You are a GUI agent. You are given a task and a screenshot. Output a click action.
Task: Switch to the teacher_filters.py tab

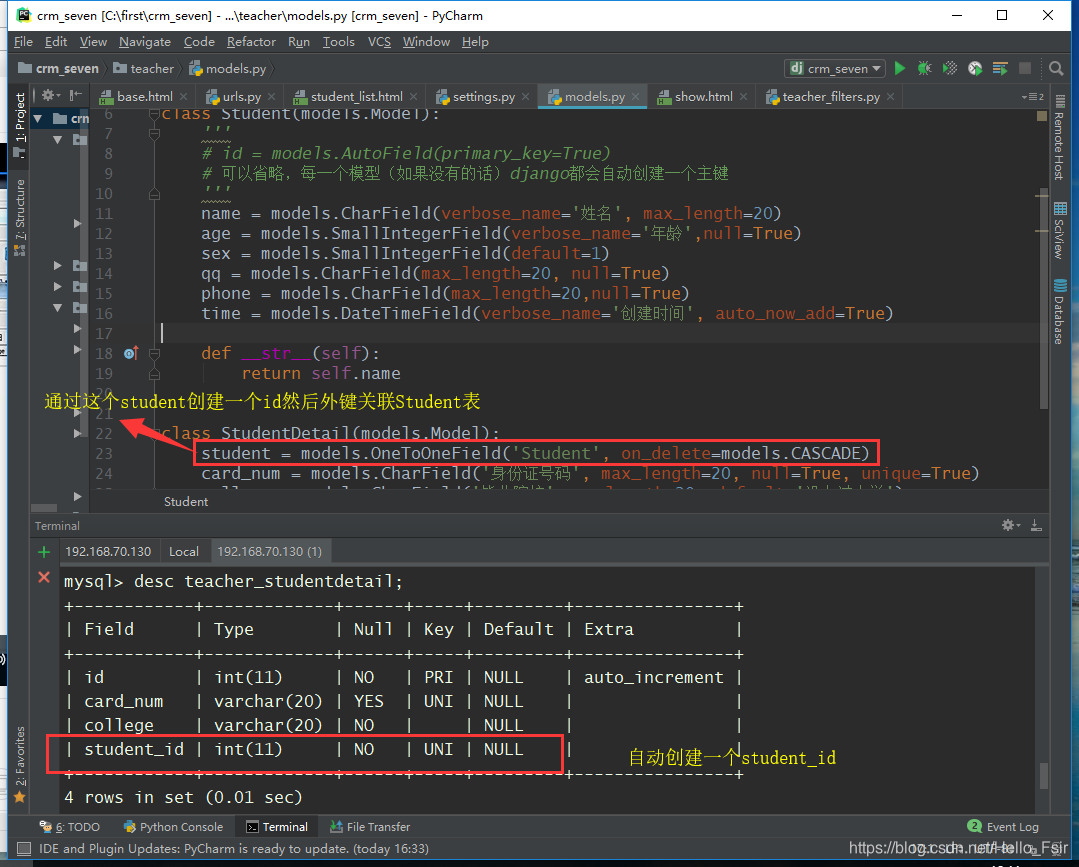pos(831,97)
